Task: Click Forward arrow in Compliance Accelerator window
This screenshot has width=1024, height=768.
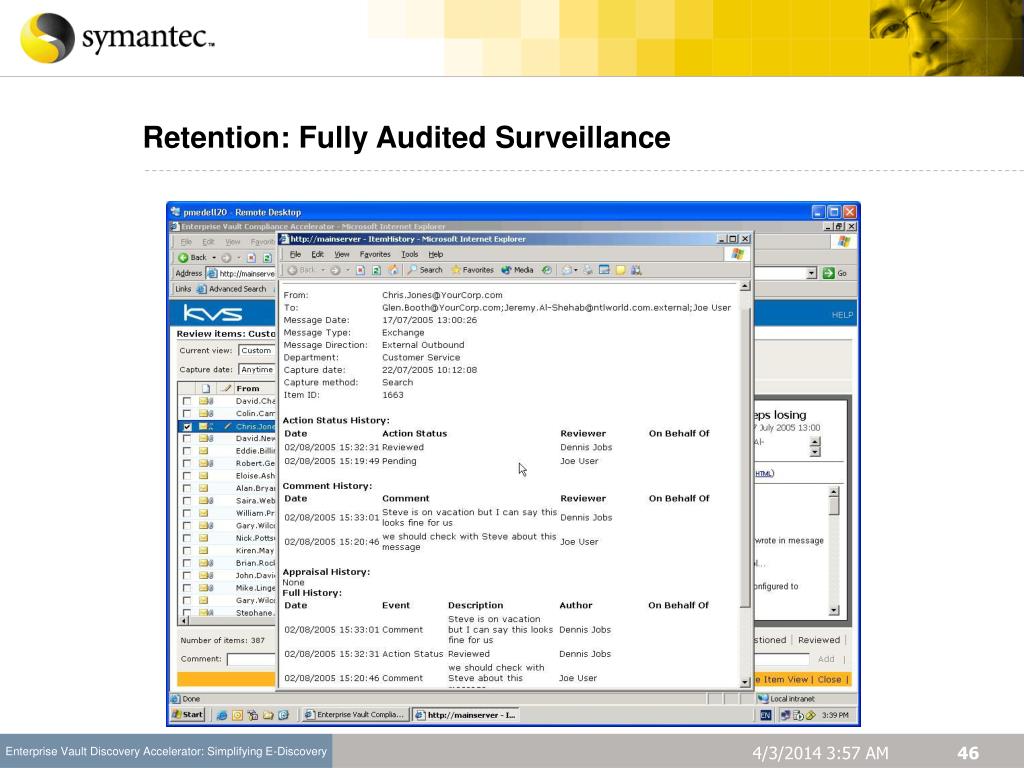Action: pos(226,258)
